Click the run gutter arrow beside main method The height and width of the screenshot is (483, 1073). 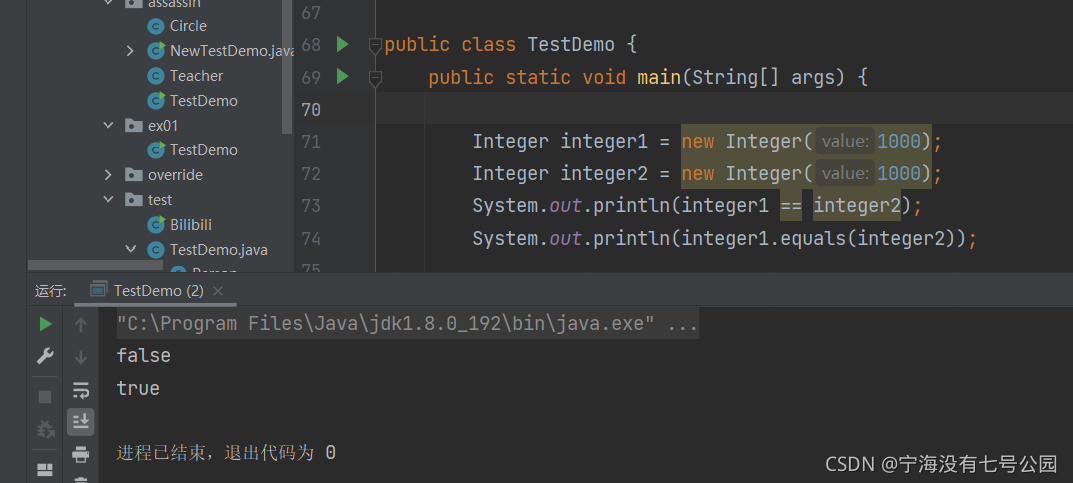coord(343,77)
